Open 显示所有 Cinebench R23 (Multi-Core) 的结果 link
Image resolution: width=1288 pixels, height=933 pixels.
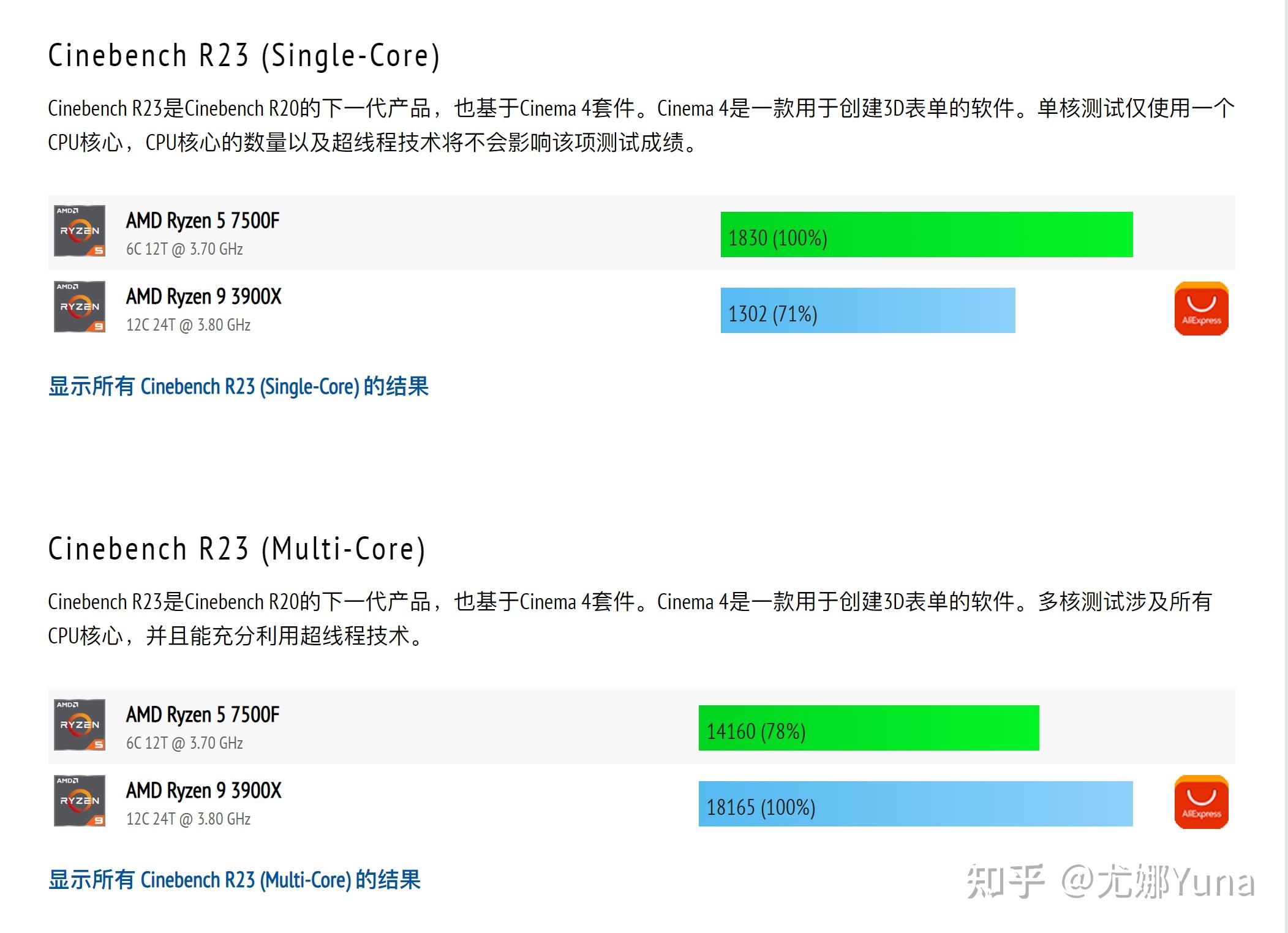click(x=235, y=880)
